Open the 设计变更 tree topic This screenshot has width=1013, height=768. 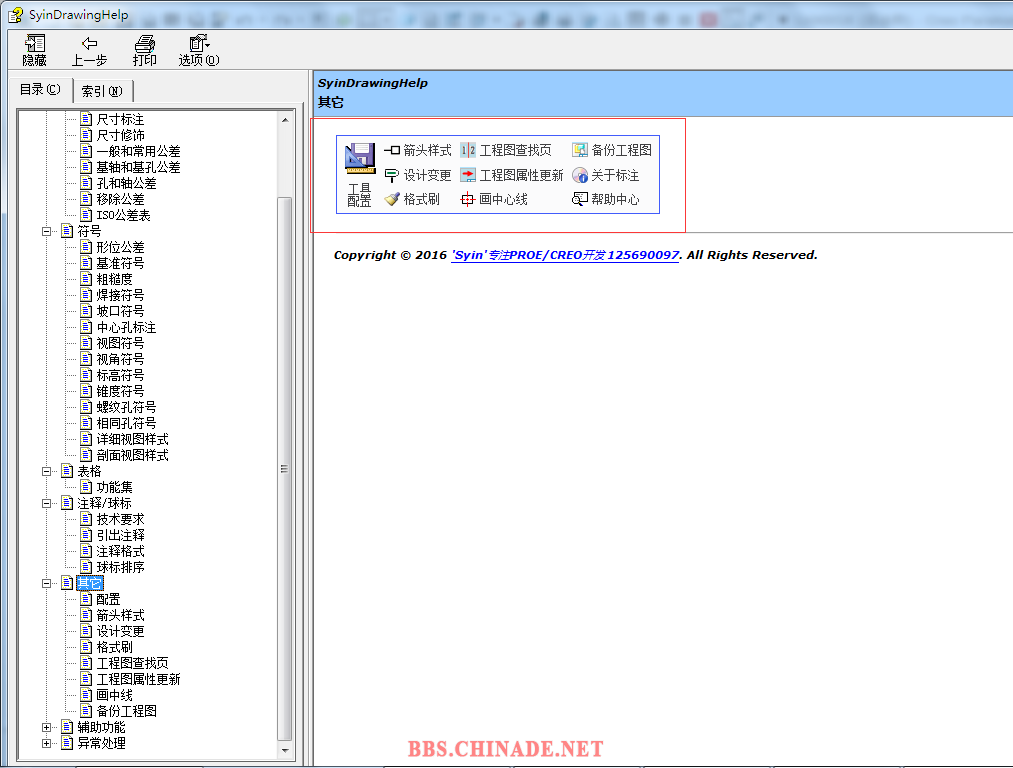click(x=120, y=631)
